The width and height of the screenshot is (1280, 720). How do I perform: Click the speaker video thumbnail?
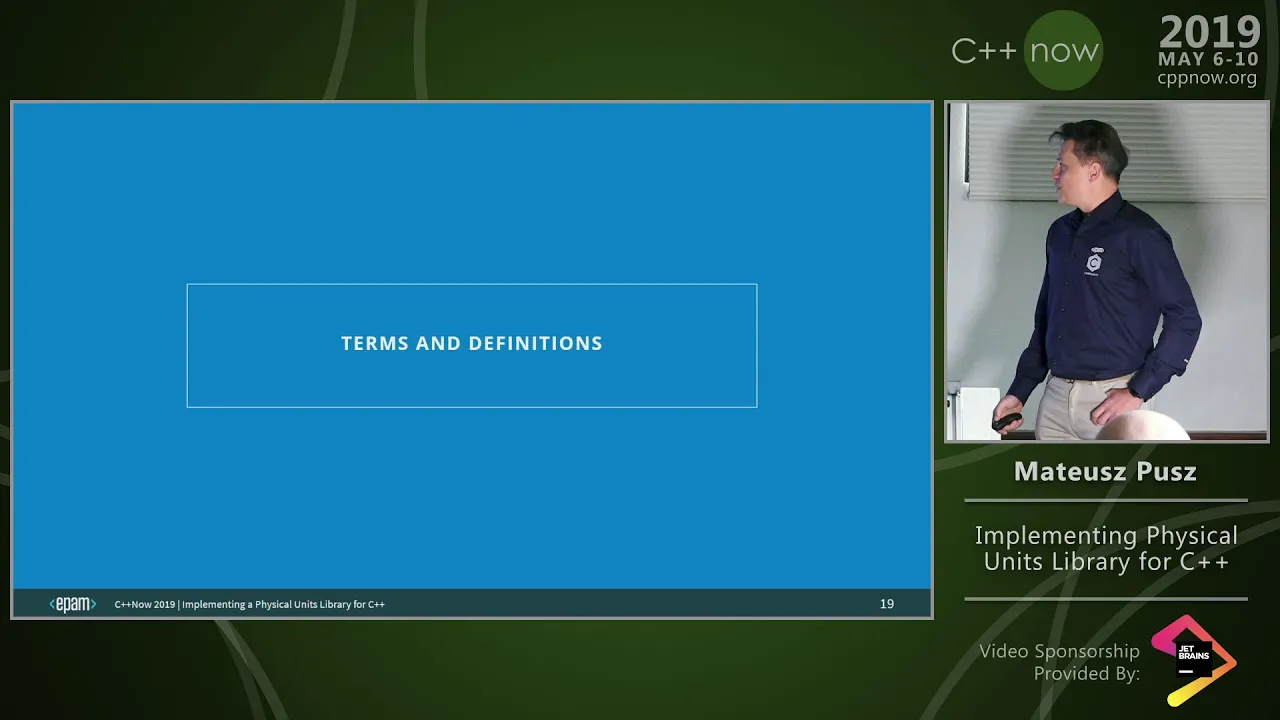click(1107, 271)
